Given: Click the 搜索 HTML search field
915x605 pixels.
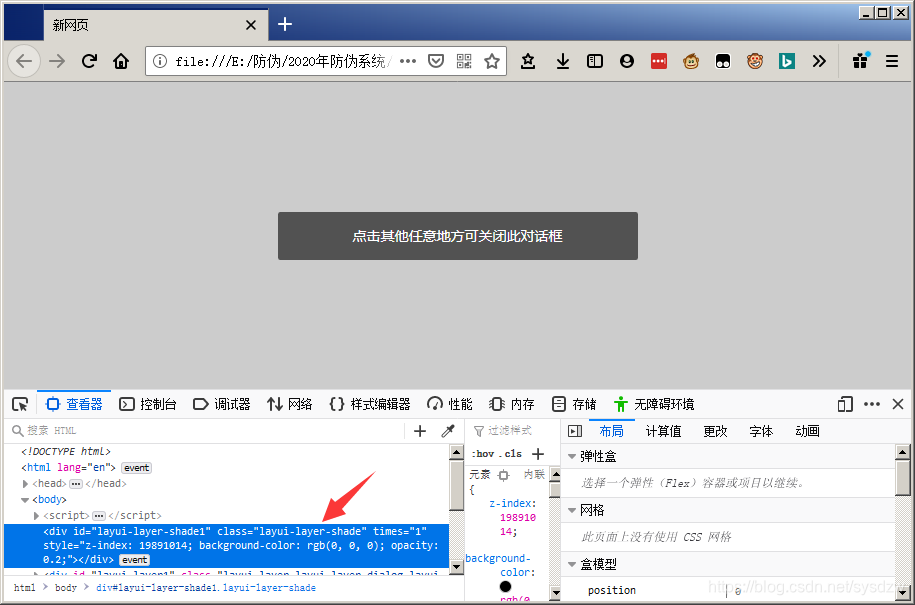Looking at the screenshot, I should (60, 430).
